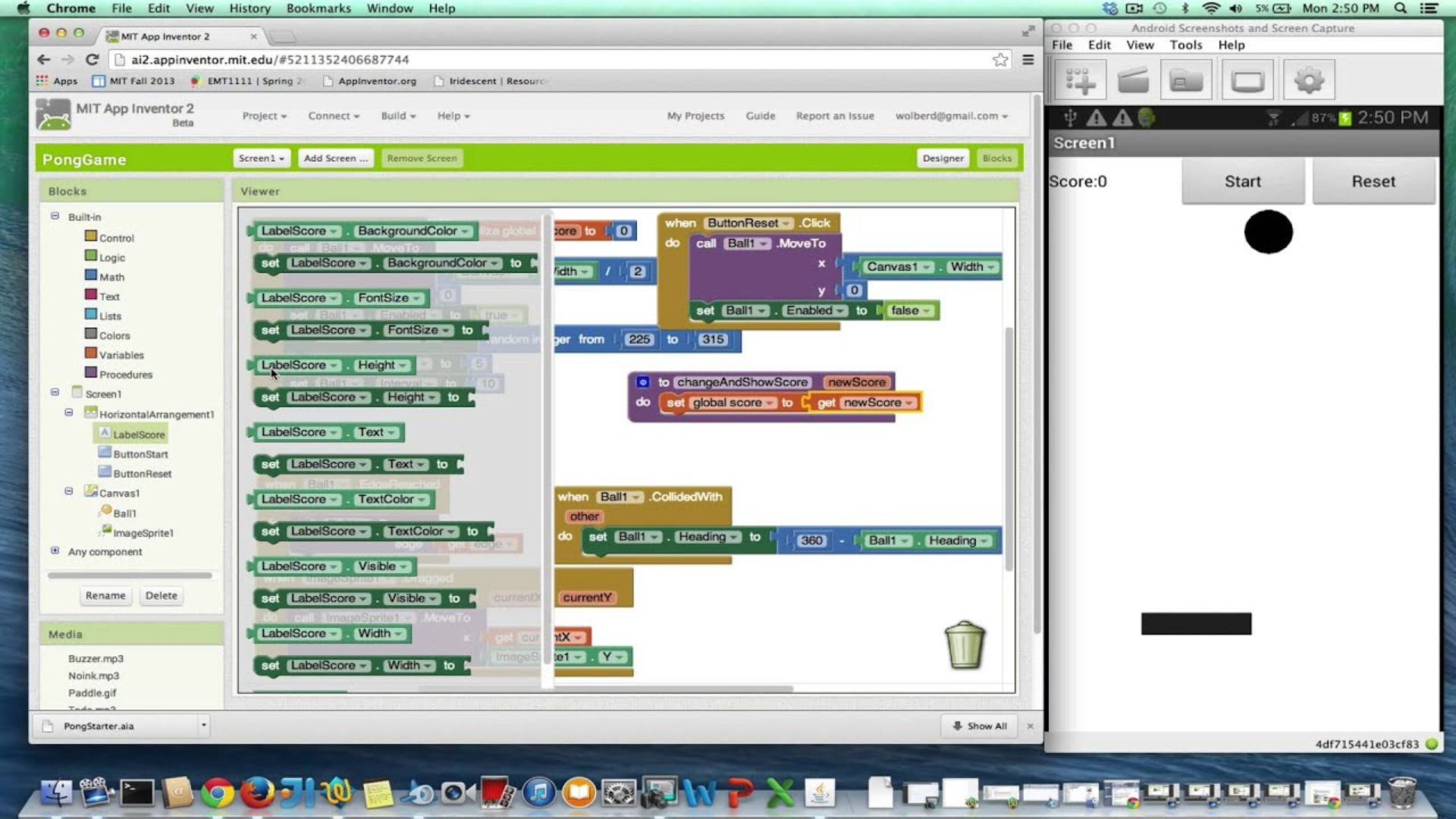Go back in Chrome history
Image resolution: width=1456 pixels, height=819 pixels.
pyautogui.click(x=44, y=60)
